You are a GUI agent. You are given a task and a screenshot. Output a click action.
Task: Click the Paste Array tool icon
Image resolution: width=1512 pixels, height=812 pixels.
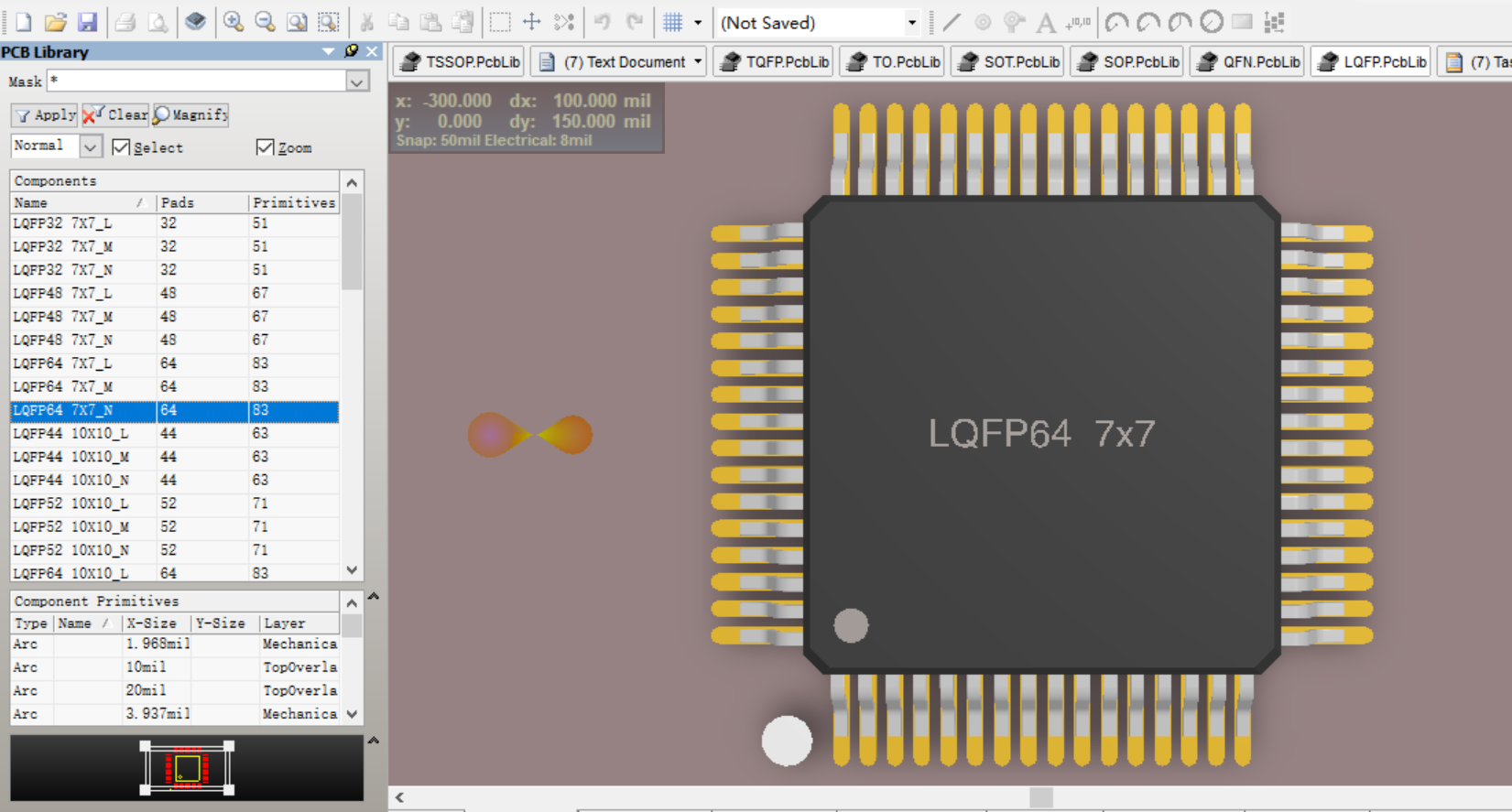click(1274, 22)
